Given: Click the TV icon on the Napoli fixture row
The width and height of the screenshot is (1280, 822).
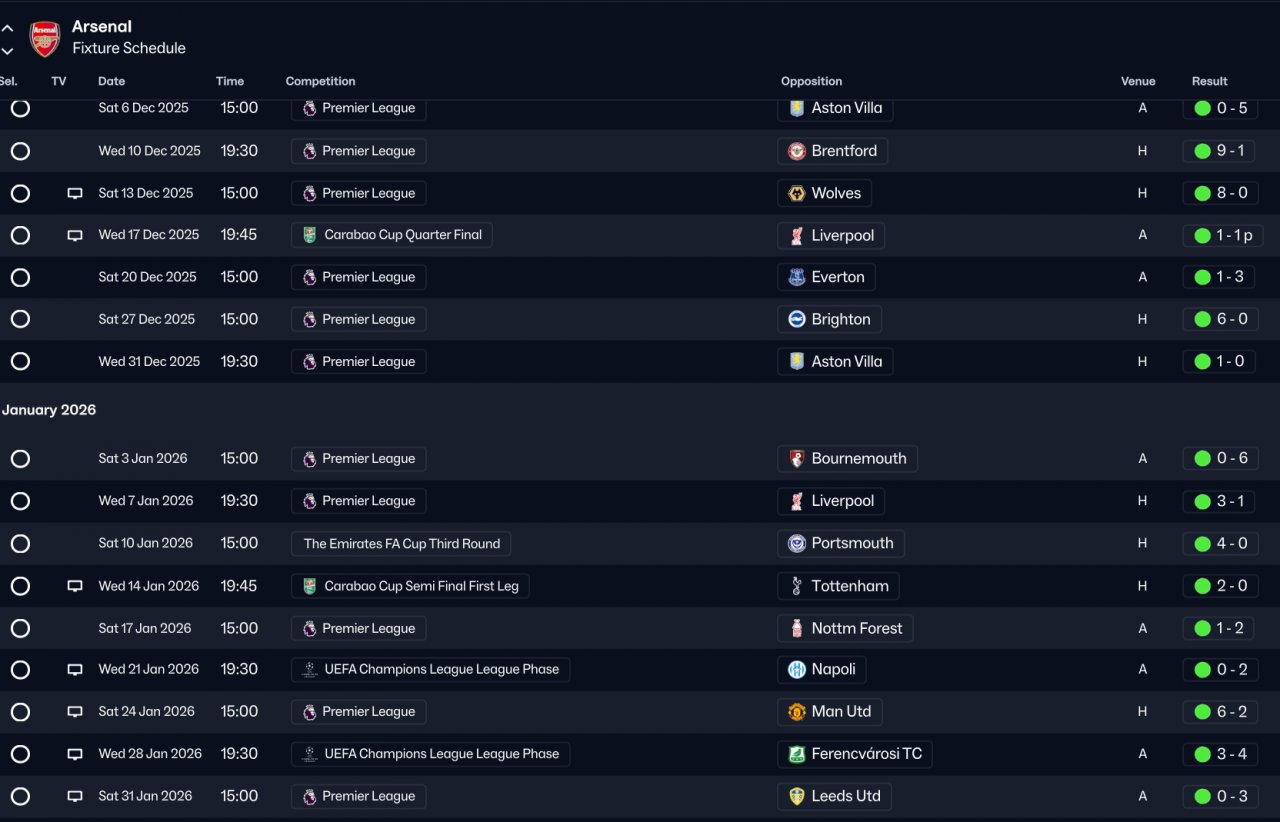Looking at the screenshot, I should 75,670.
